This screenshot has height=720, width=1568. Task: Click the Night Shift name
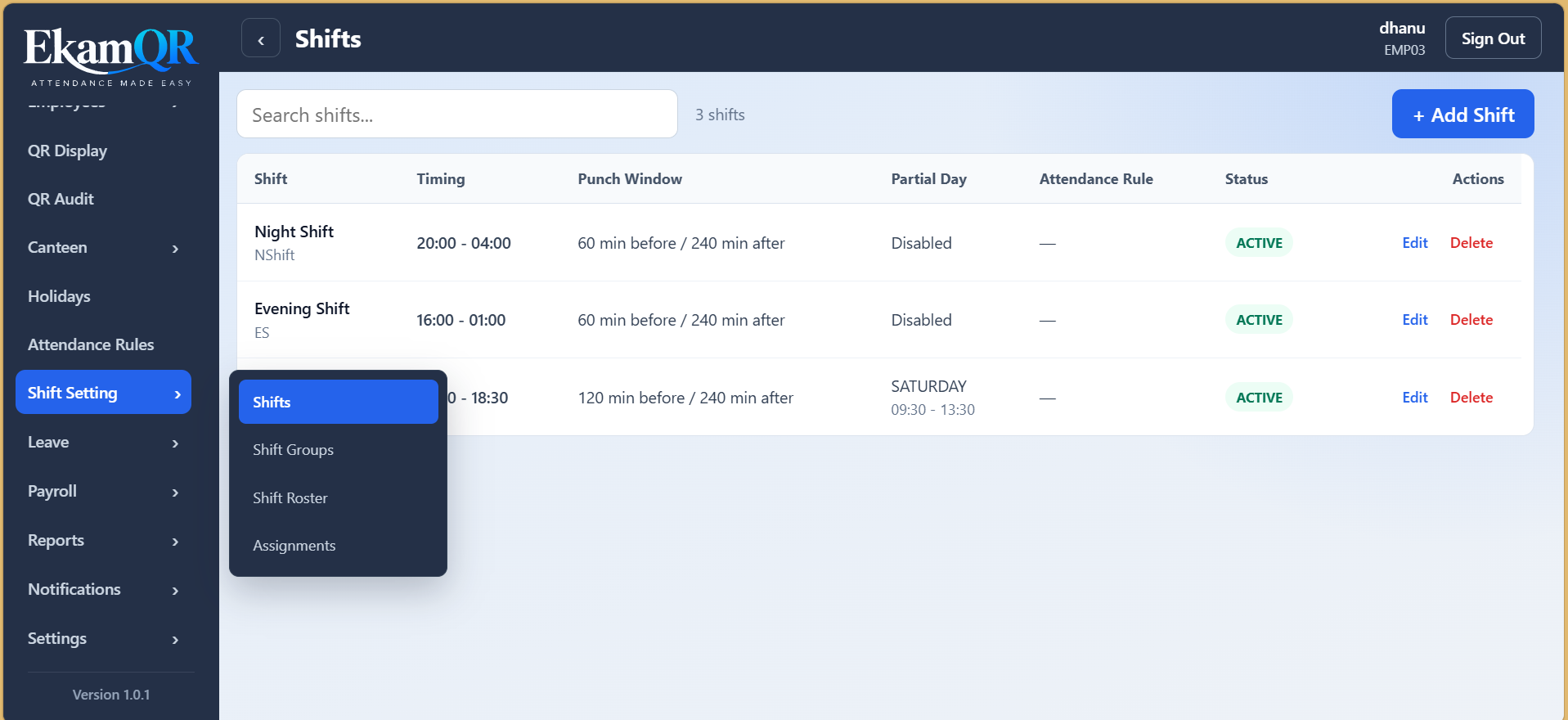(x=294, y=232)
